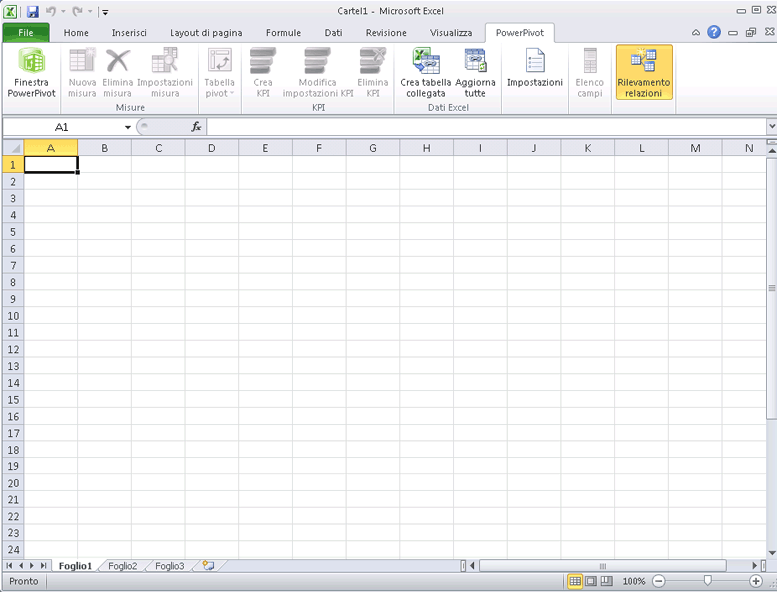
Task: Switch to the Revisione tab
Action: [386, 33]
